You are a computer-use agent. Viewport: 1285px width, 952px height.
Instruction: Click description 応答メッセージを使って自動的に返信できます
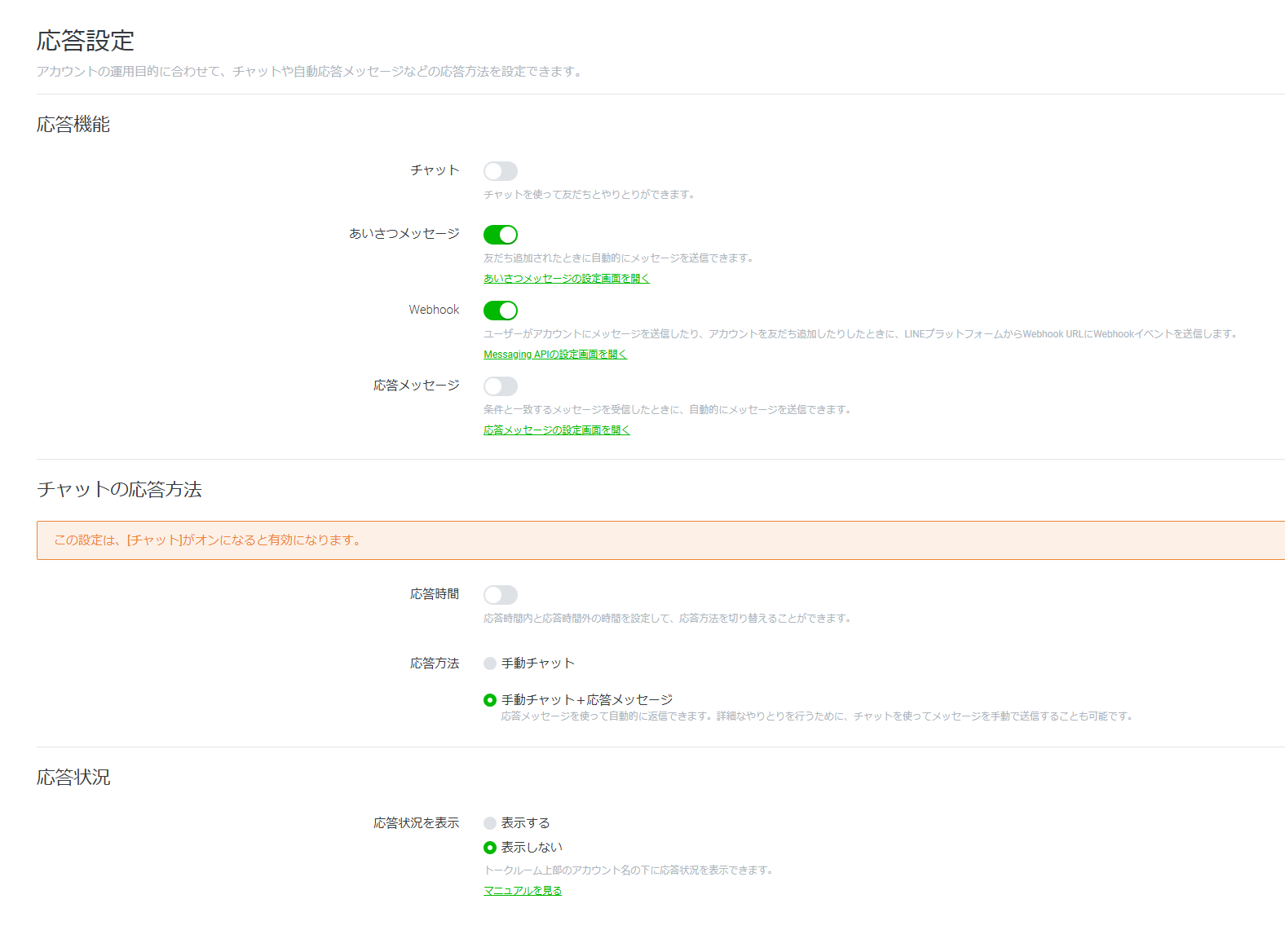[817, 716]
